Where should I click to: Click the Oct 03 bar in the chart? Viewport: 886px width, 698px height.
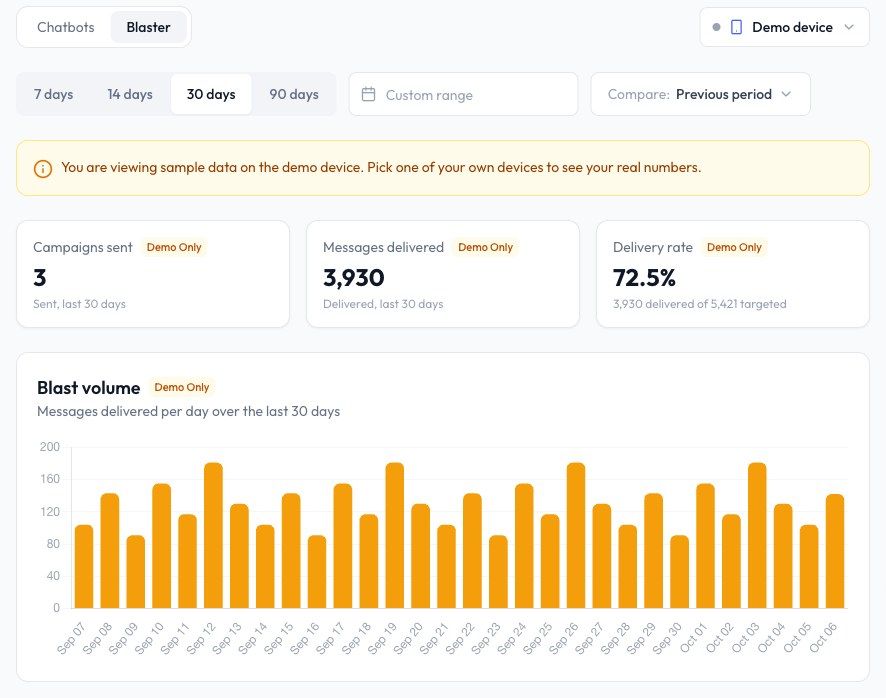click(x=757, y=536)
